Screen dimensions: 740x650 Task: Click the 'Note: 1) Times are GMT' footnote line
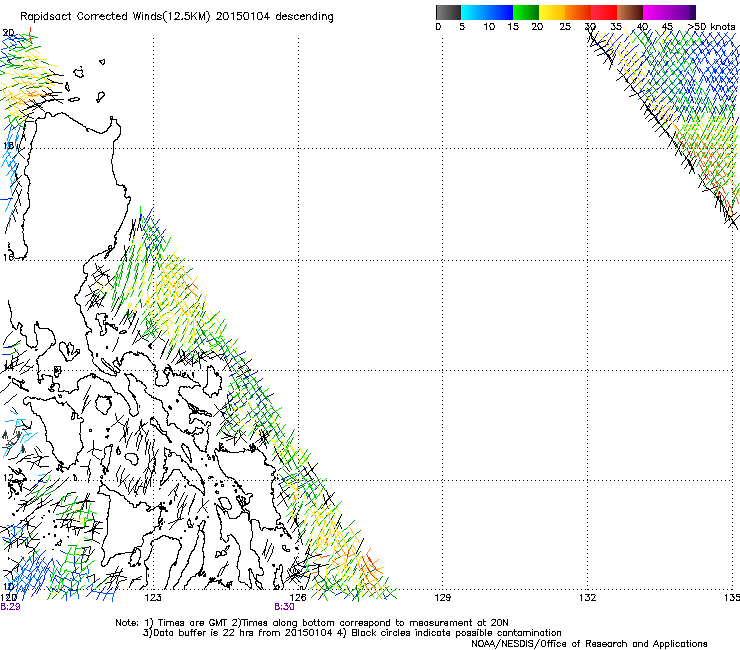click(x=312, y=623)
